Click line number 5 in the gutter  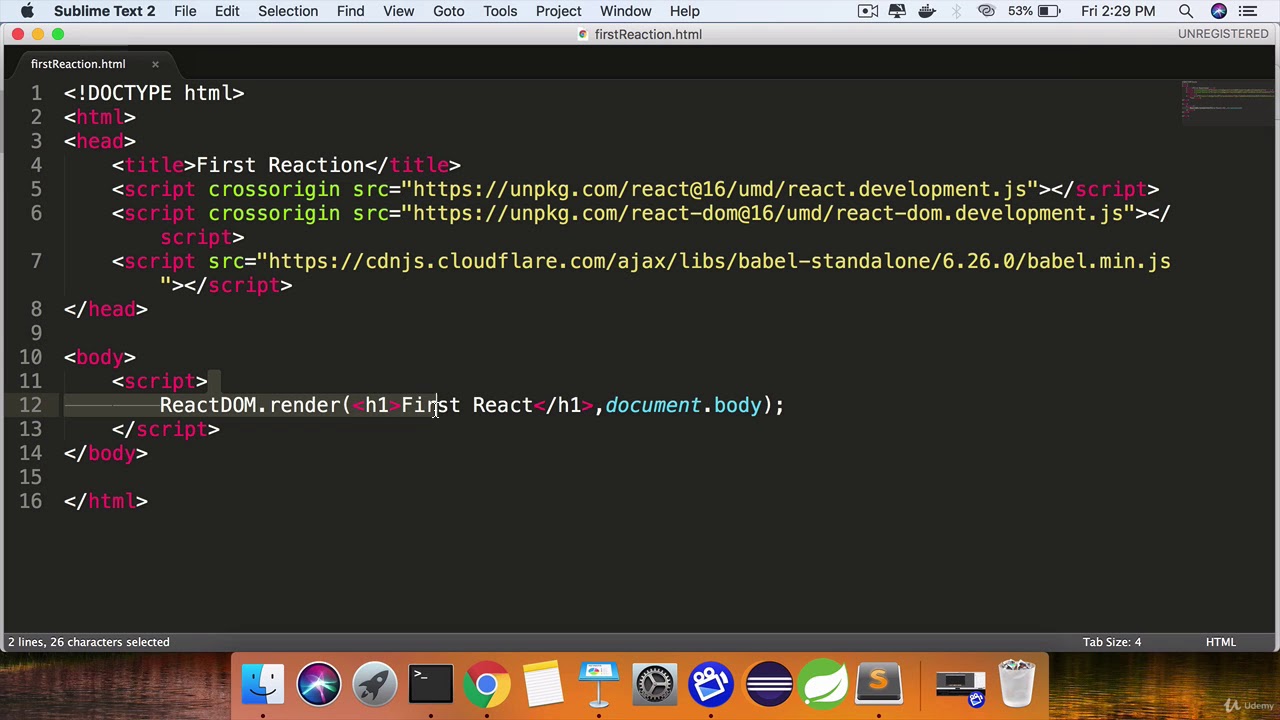click(36, 189)
